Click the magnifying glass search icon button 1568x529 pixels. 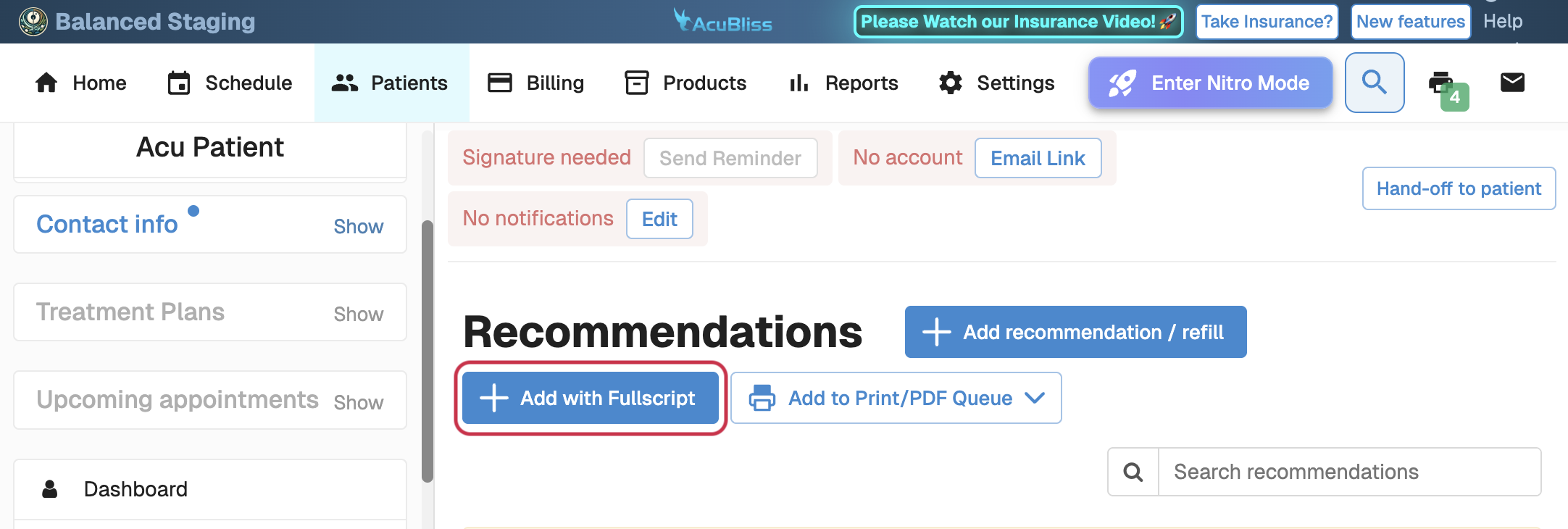(1374, 83)
